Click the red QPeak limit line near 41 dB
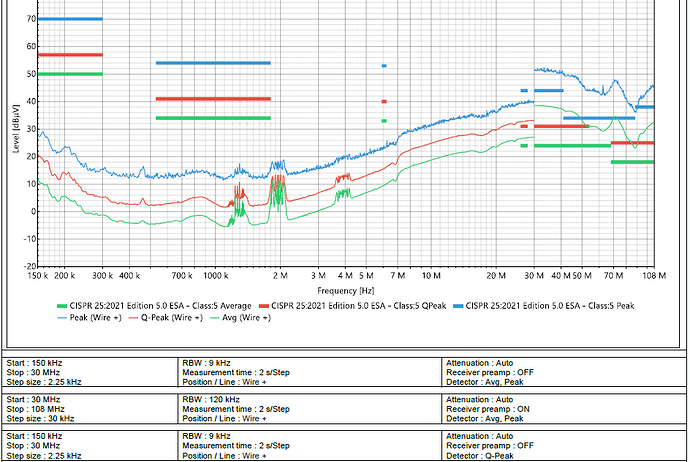 click(212, 99)
